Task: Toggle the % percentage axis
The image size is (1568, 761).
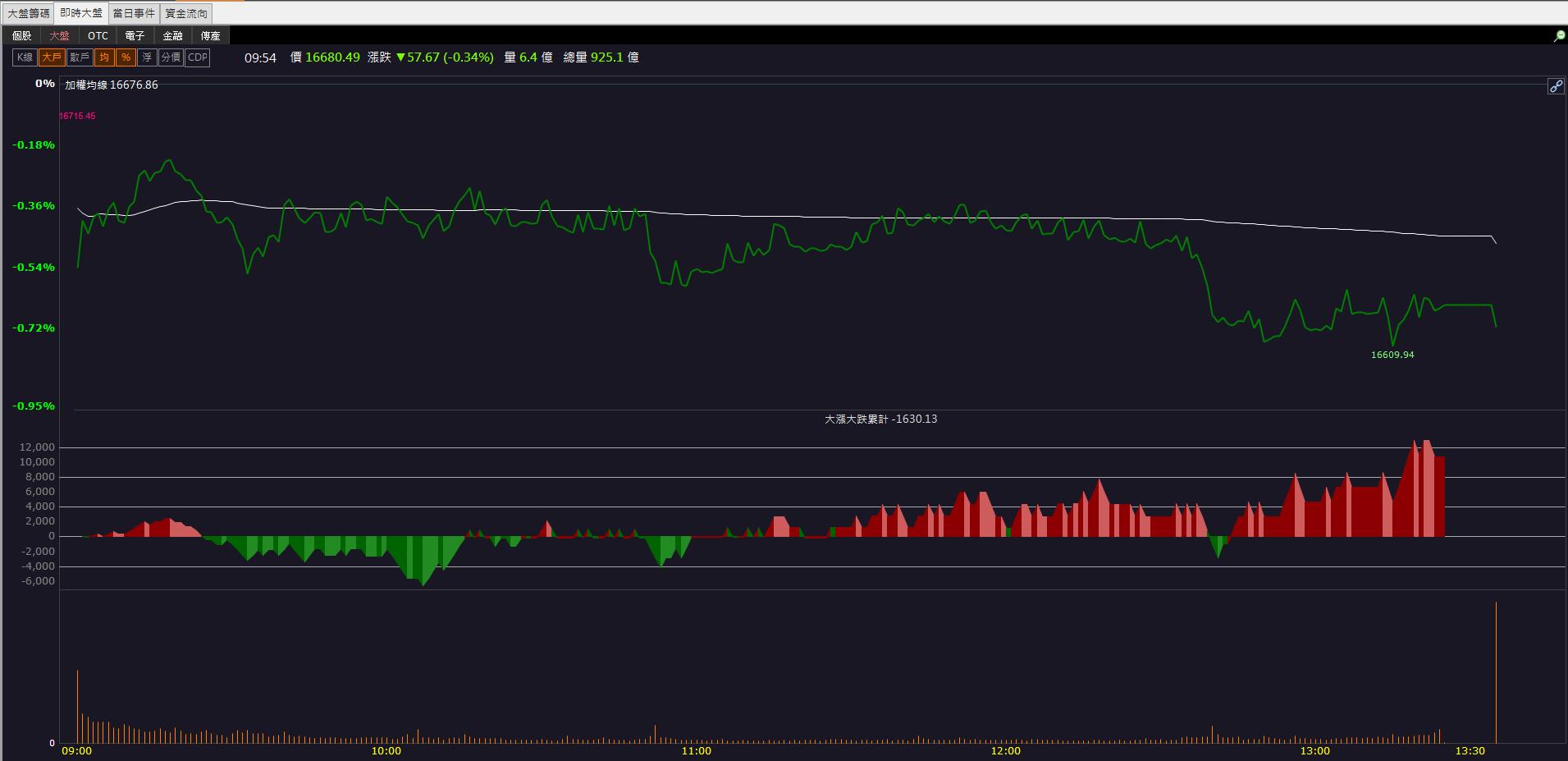Action: [x=126, y=57]
